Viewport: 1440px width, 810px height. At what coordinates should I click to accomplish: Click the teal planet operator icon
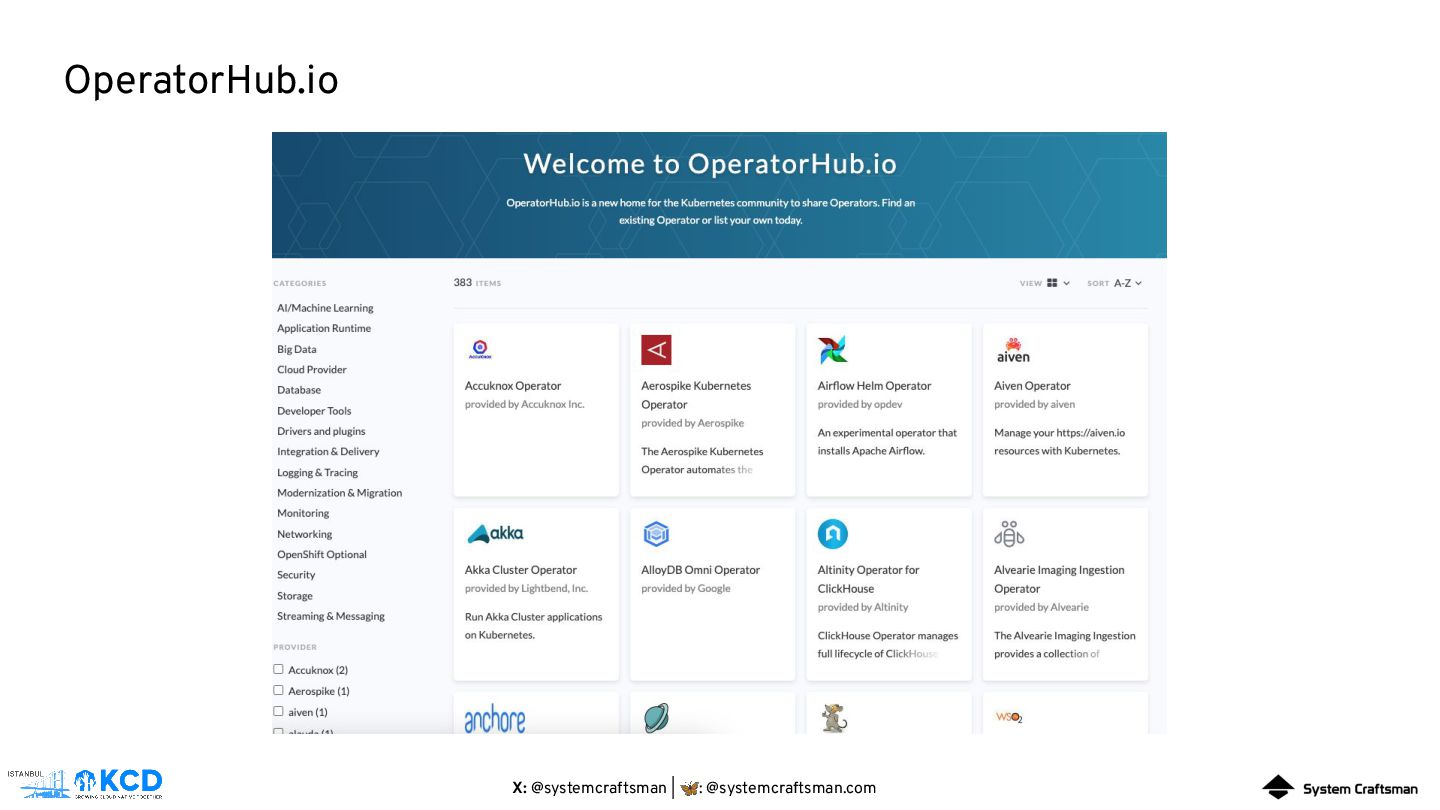pos(656,718)
